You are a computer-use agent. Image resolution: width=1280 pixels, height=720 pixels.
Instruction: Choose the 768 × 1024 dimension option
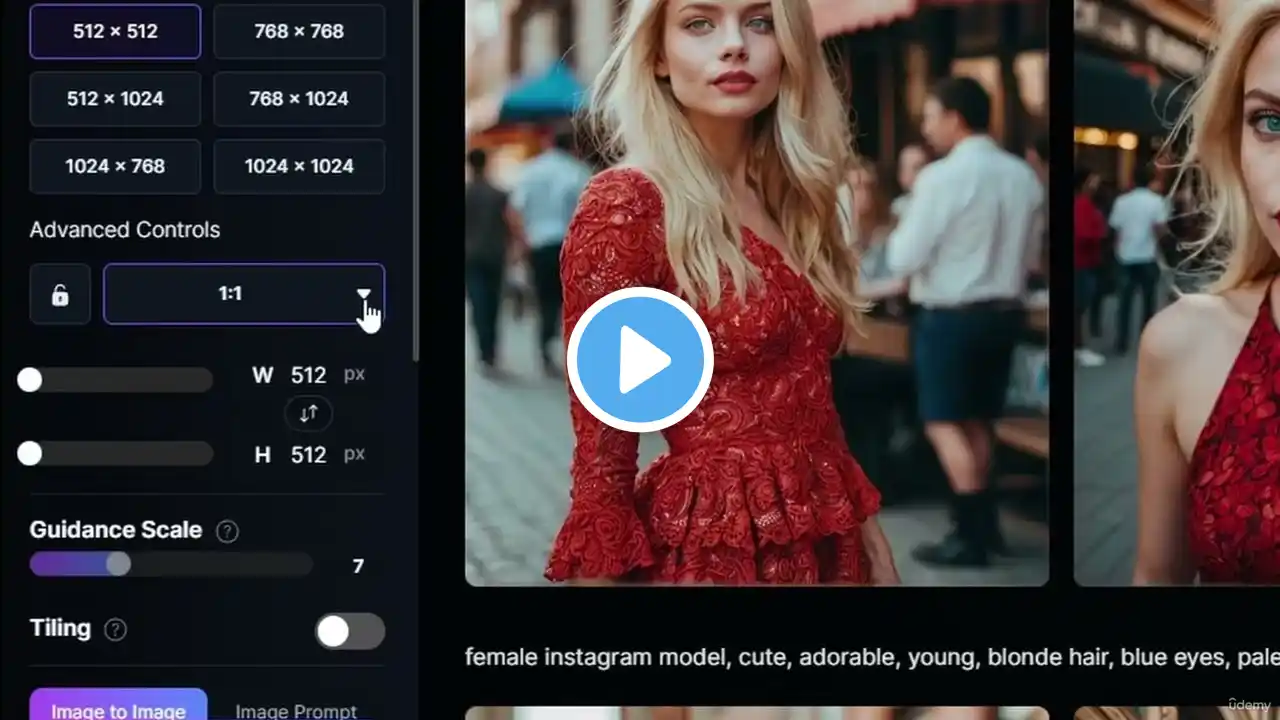pyautogui.click(x=299, y=99)
